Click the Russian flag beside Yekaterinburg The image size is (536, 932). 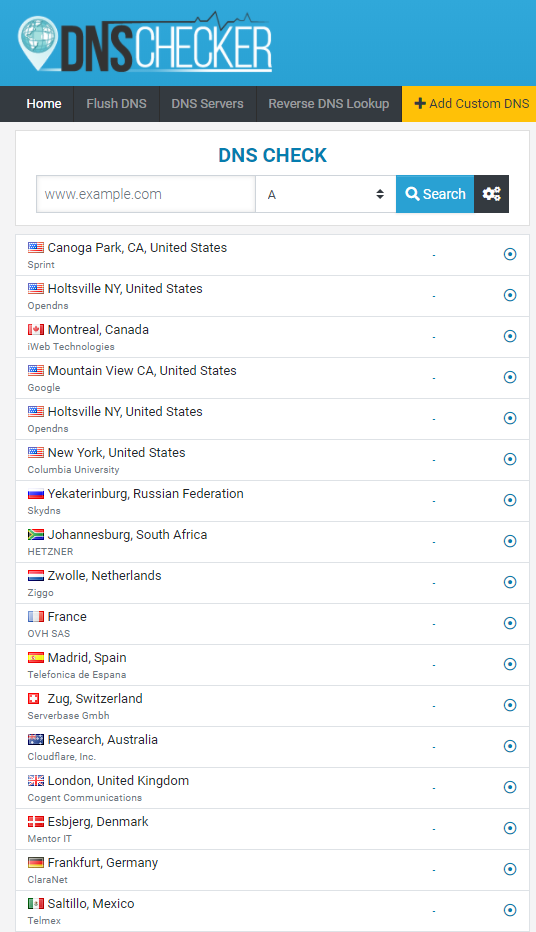[36, 493]
